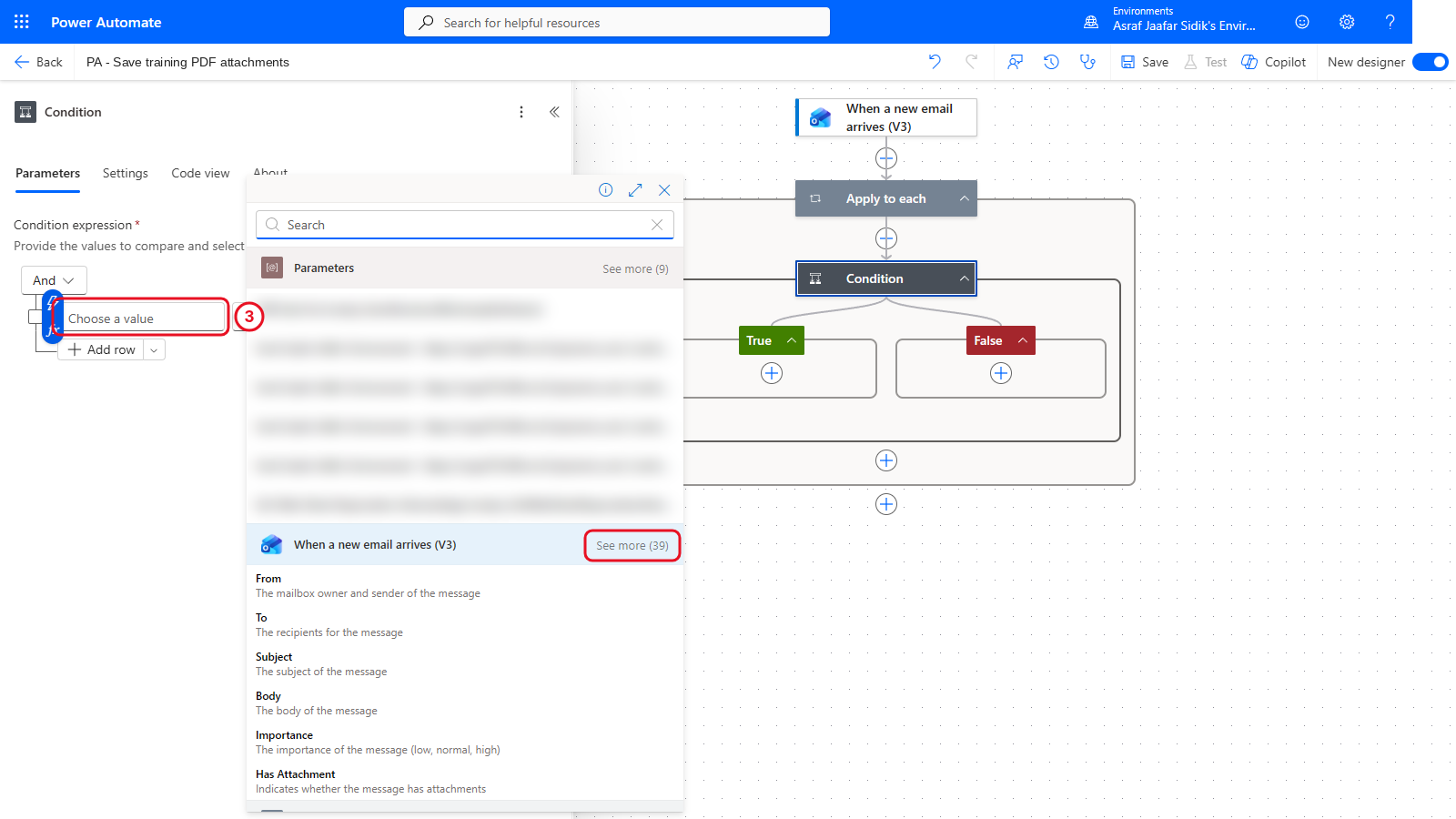Click the undo arrow icon

tap(935, 62)
